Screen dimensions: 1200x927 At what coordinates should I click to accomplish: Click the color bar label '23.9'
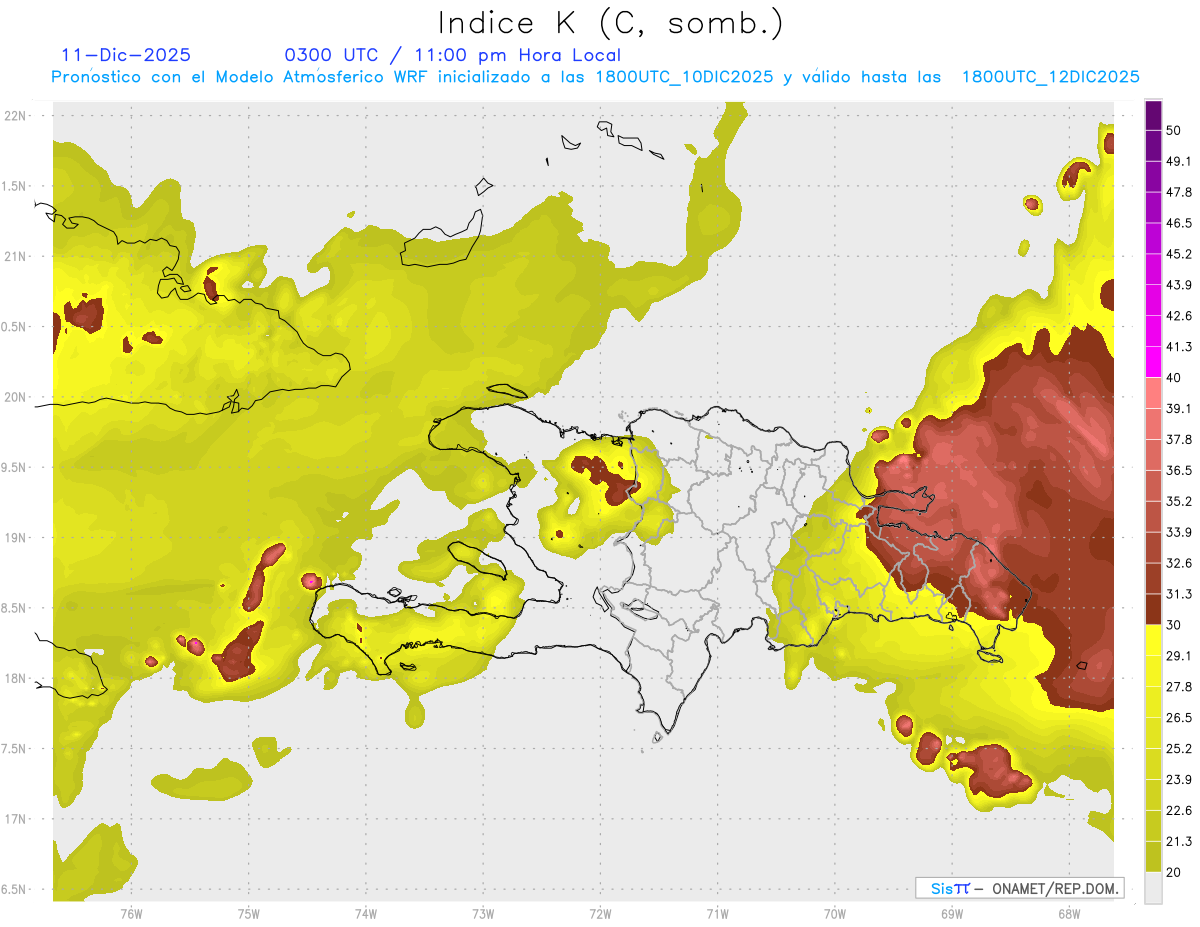[x=1179, y=779]
